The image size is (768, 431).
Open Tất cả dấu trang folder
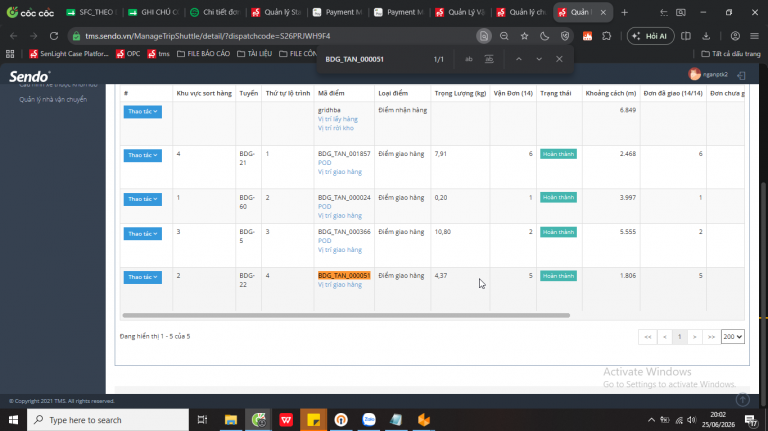pos(731,54)
